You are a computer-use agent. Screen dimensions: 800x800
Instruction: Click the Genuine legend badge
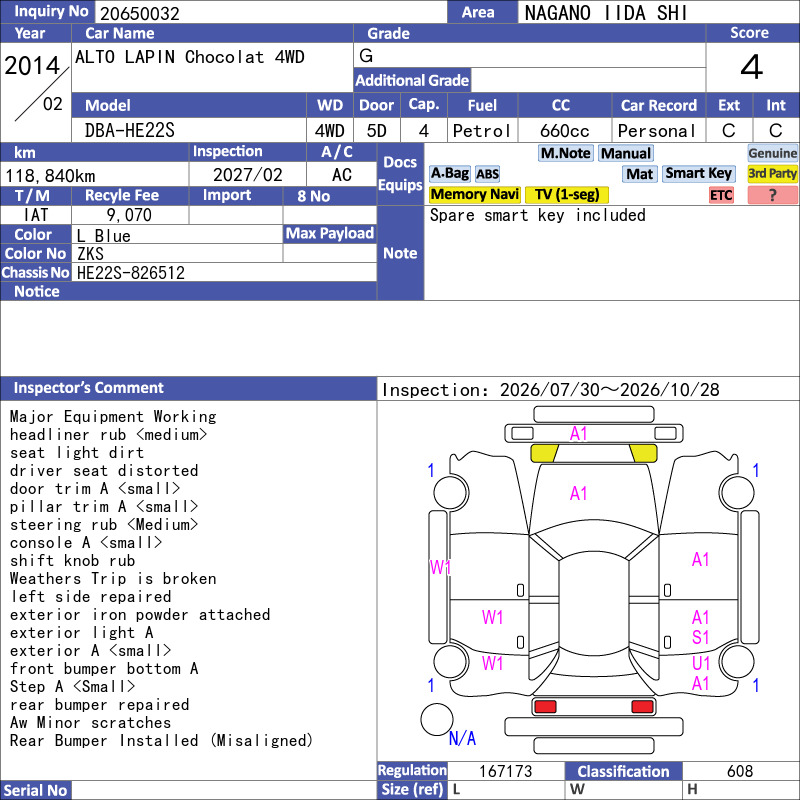pos(772,153)
